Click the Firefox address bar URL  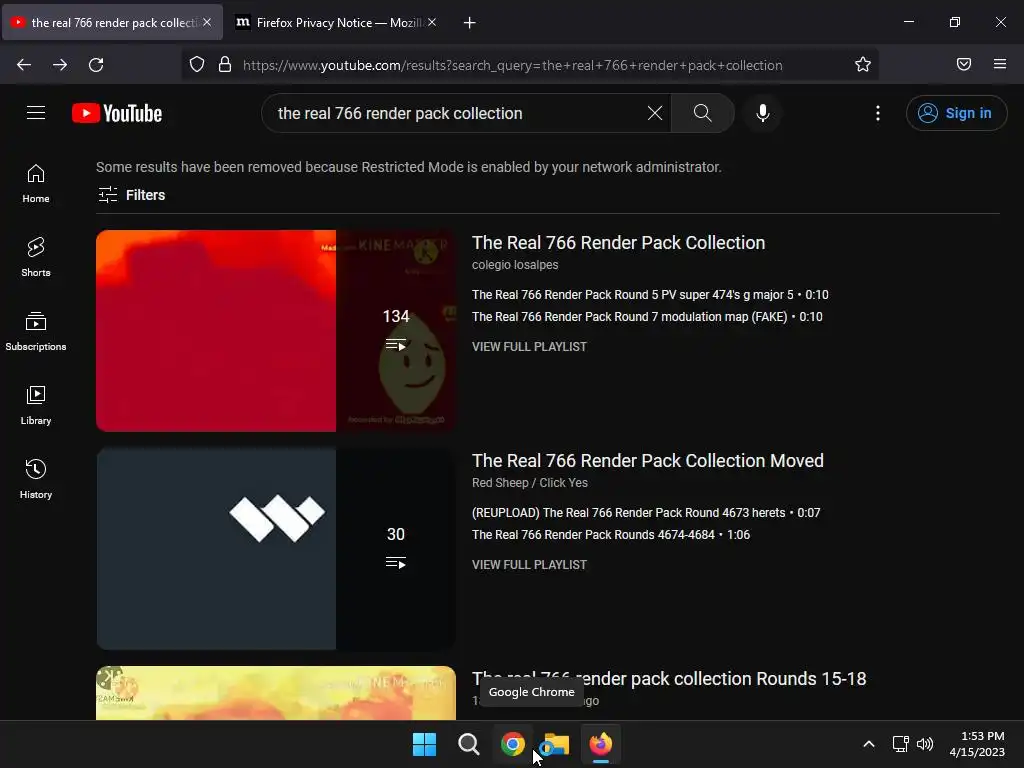pyautogui.click(x=513, y=65)
